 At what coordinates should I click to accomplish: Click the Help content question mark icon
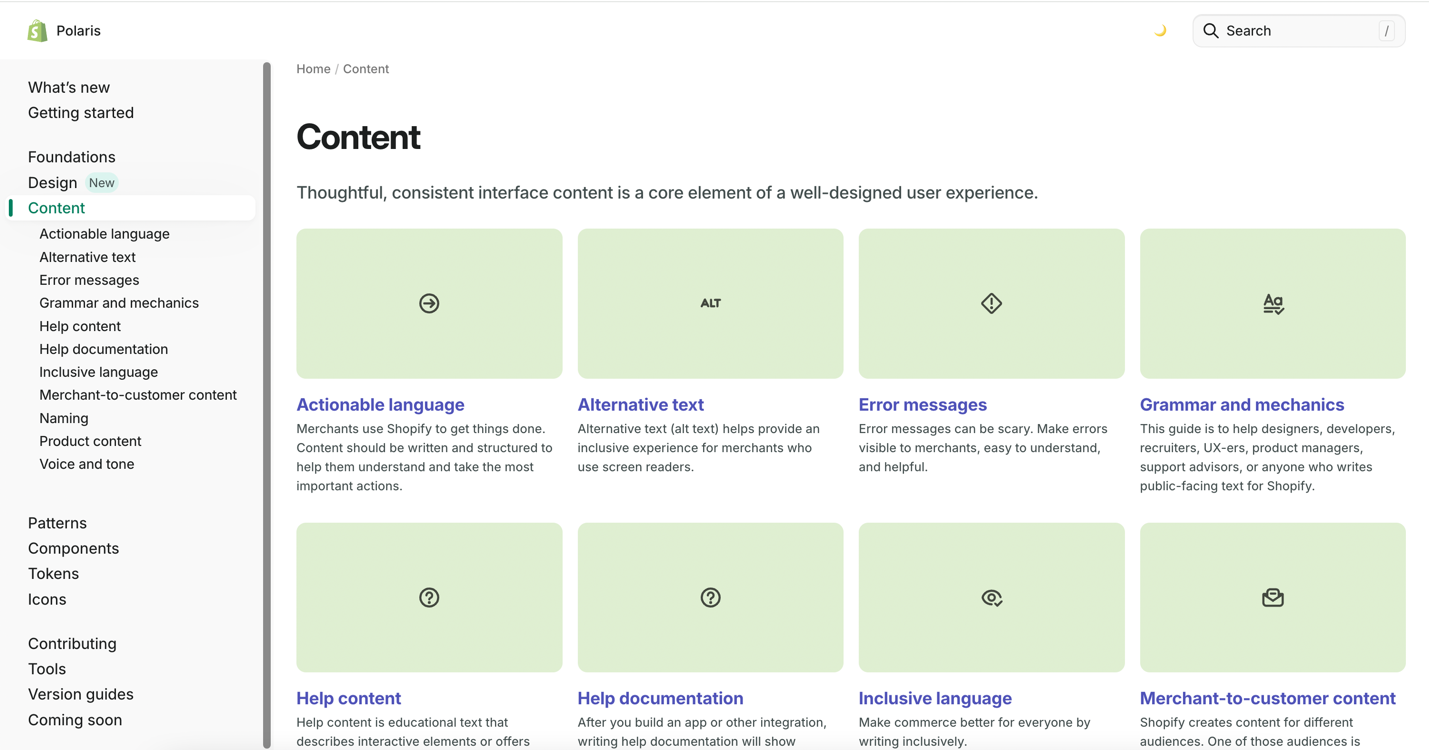coord(429,597)
